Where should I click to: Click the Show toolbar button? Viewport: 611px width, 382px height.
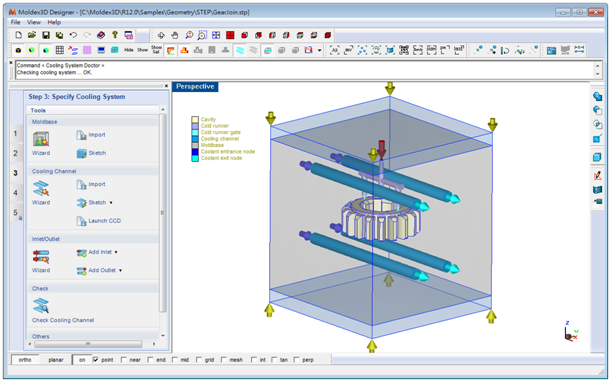tap(142, 50)
